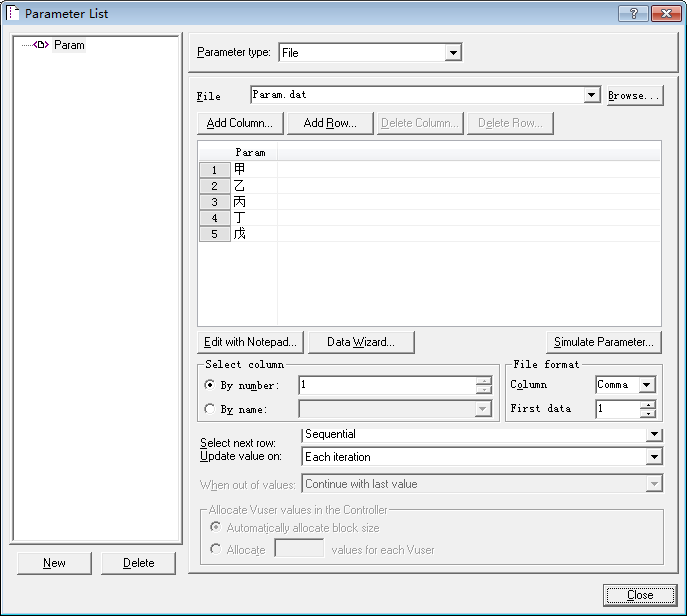Open Edit with Notepad...
687x616 pixels.
tap(250, 342)
